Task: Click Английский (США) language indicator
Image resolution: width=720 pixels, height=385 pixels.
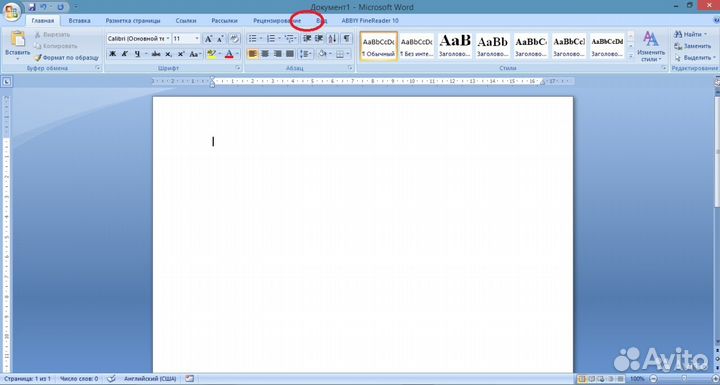Action: pyautogui.click(x=150, y=379)
